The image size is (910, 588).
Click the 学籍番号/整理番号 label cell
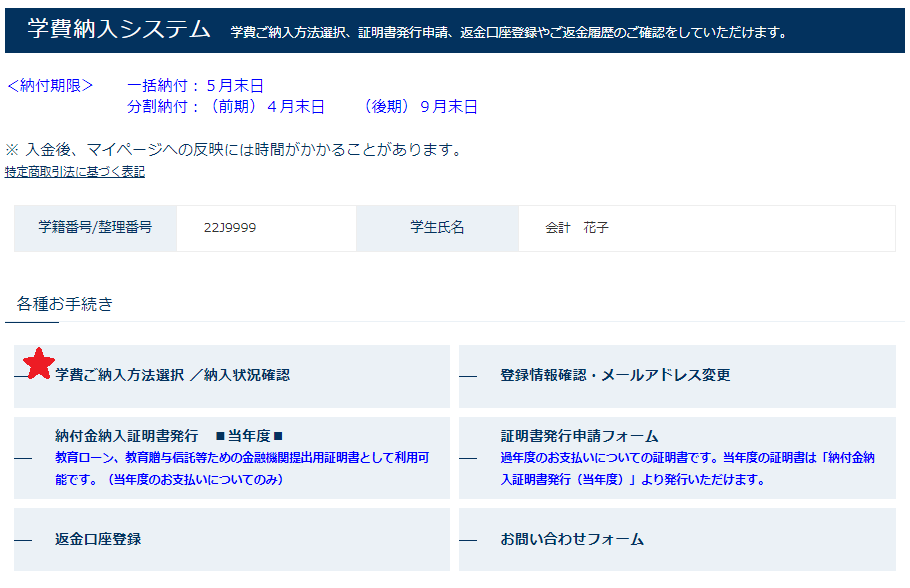click(x=95, y=228)
